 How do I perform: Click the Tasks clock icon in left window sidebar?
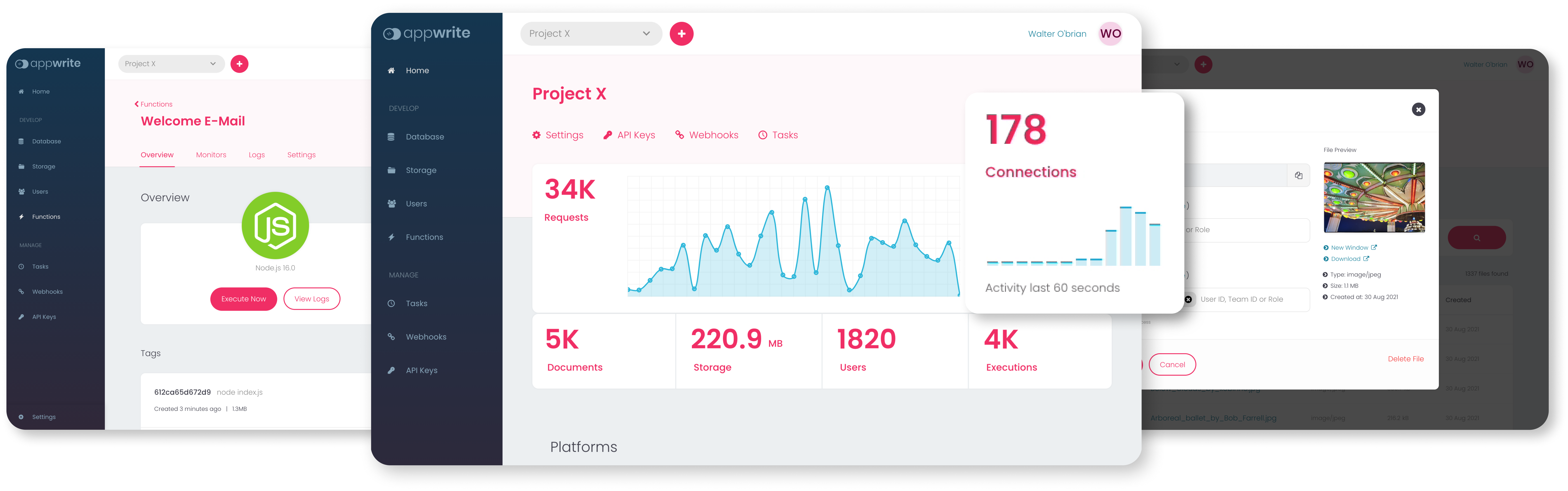pyautogui.click(x=21, y=266)
